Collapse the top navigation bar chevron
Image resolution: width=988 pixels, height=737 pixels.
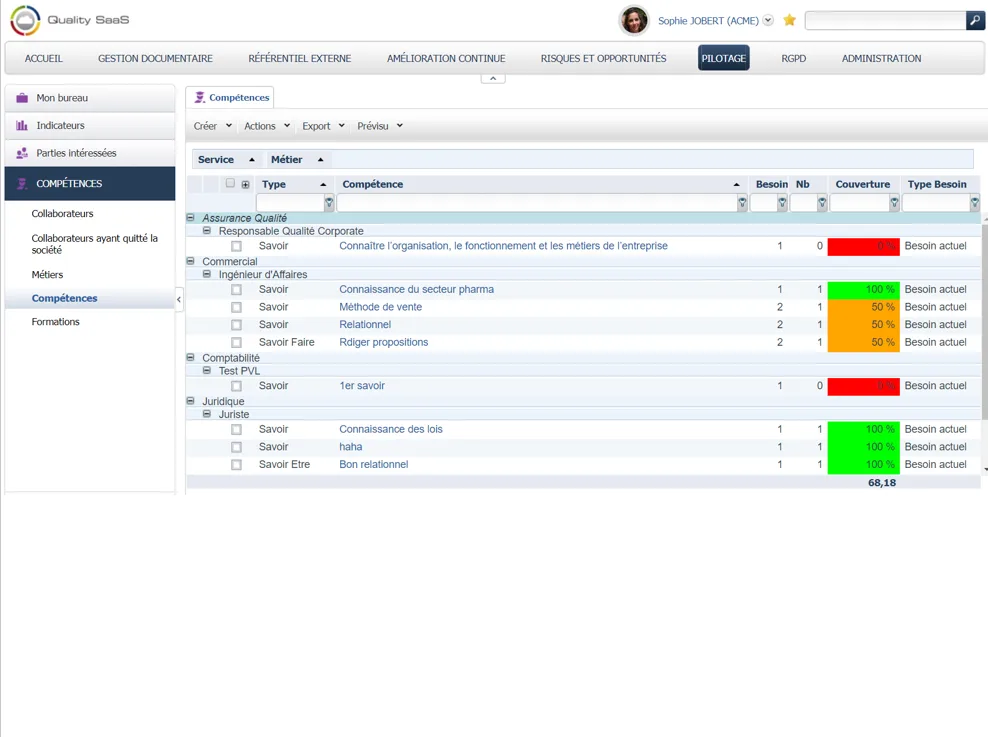click(x=493, y=79)
